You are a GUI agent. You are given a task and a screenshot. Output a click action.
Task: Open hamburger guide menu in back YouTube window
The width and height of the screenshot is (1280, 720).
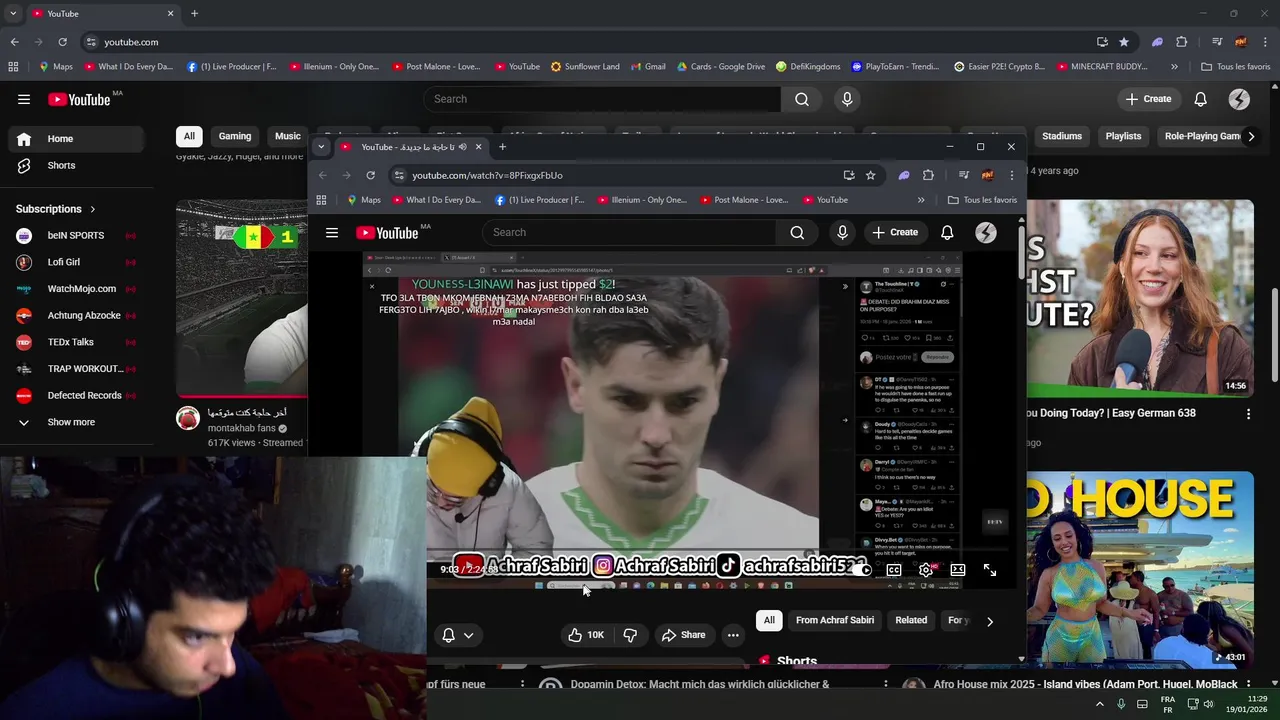click(24, 99)
